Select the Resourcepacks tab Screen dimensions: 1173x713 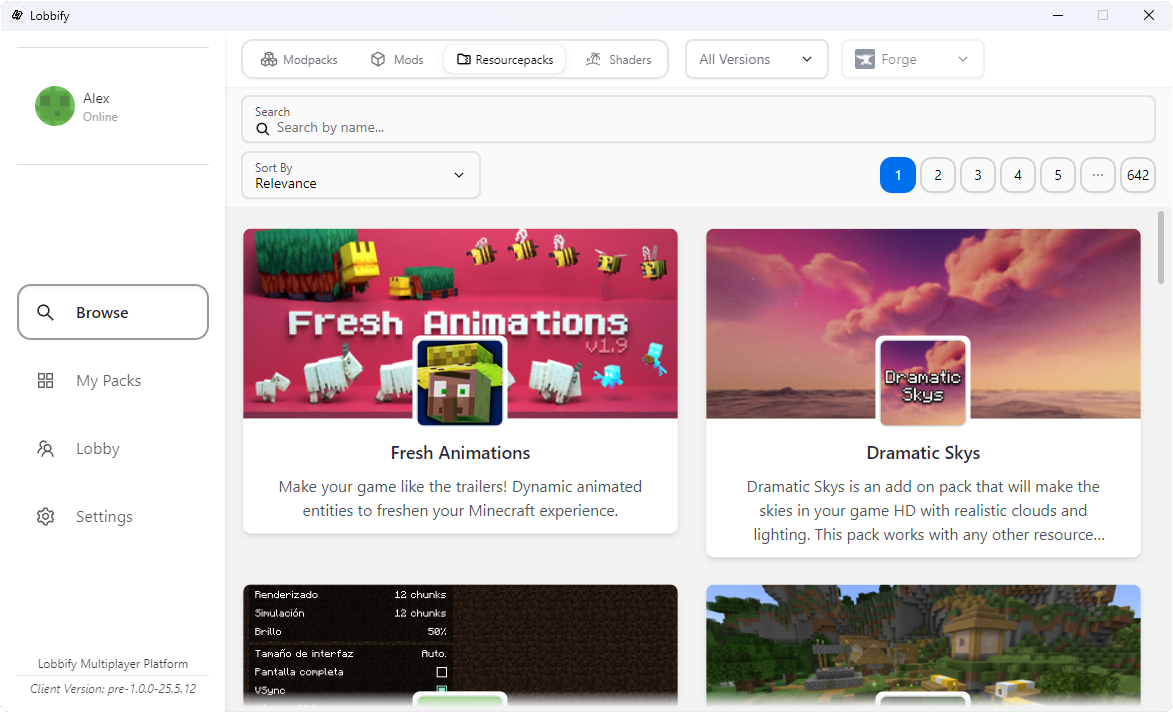[505, 59]
